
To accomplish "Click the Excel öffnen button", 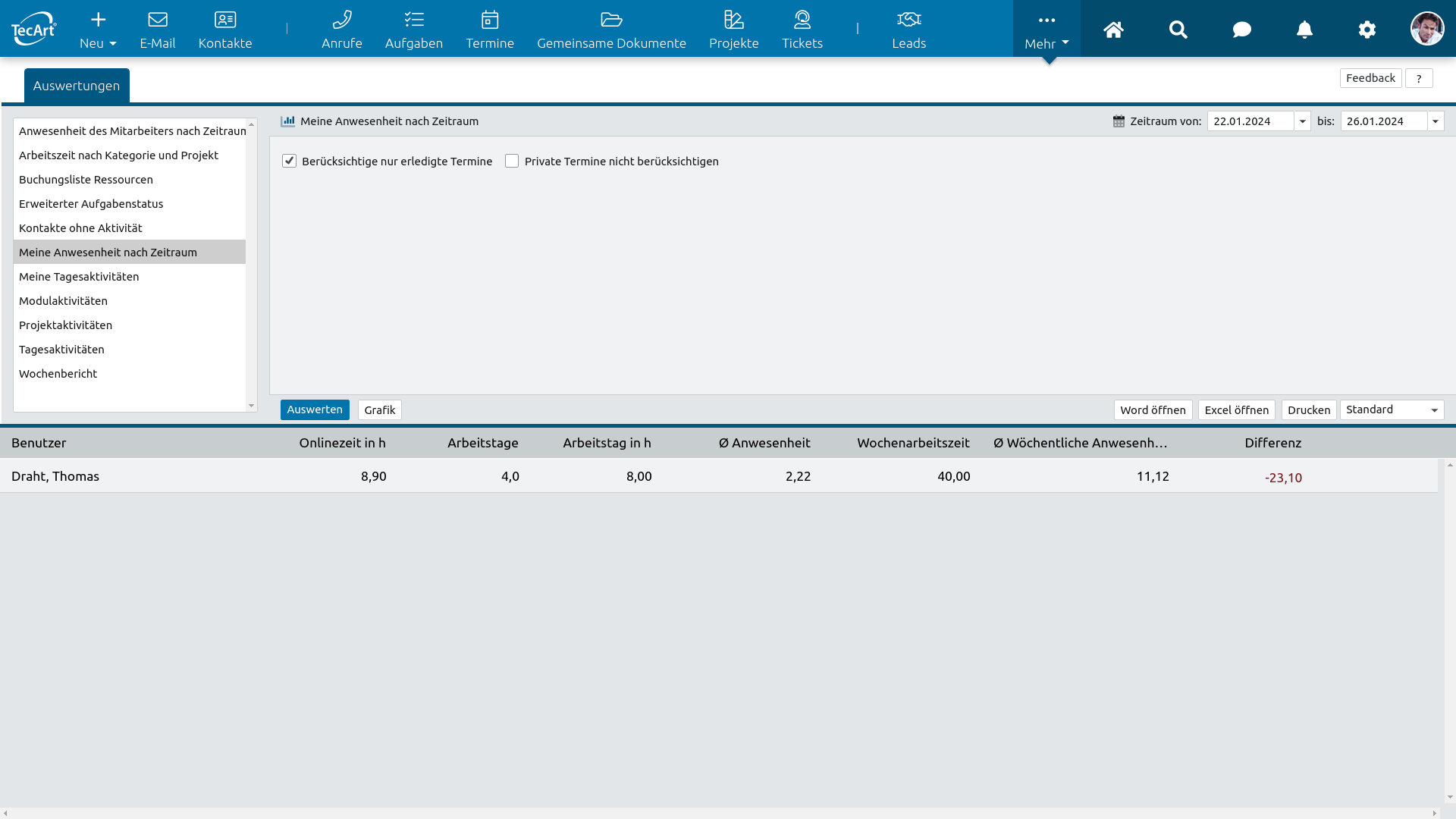I will (1236, 410).
